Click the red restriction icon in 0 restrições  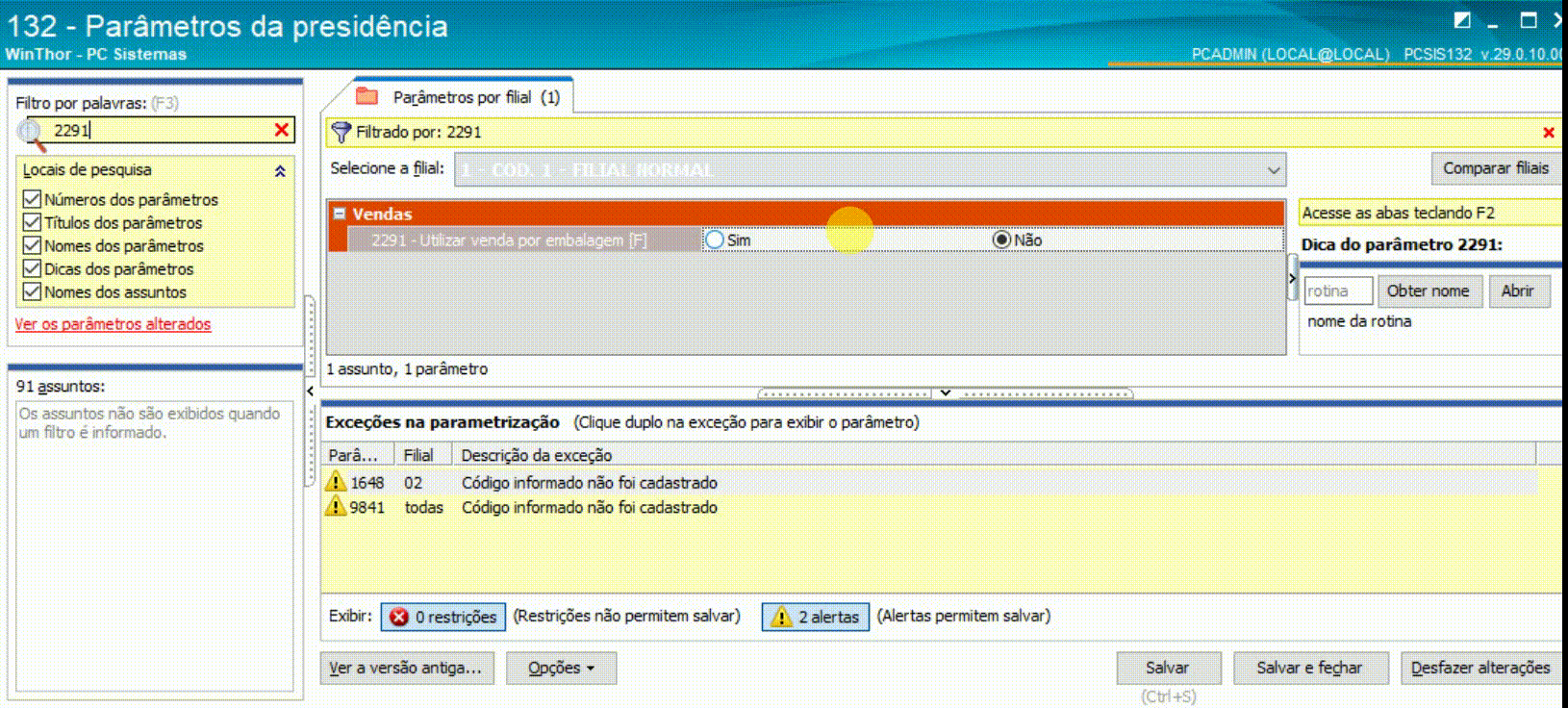399,617
